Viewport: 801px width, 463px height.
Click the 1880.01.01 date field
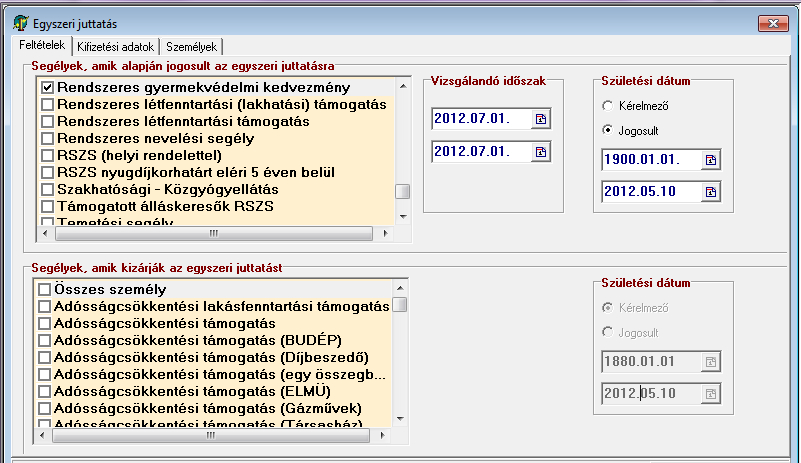click(x=652, y=362)
